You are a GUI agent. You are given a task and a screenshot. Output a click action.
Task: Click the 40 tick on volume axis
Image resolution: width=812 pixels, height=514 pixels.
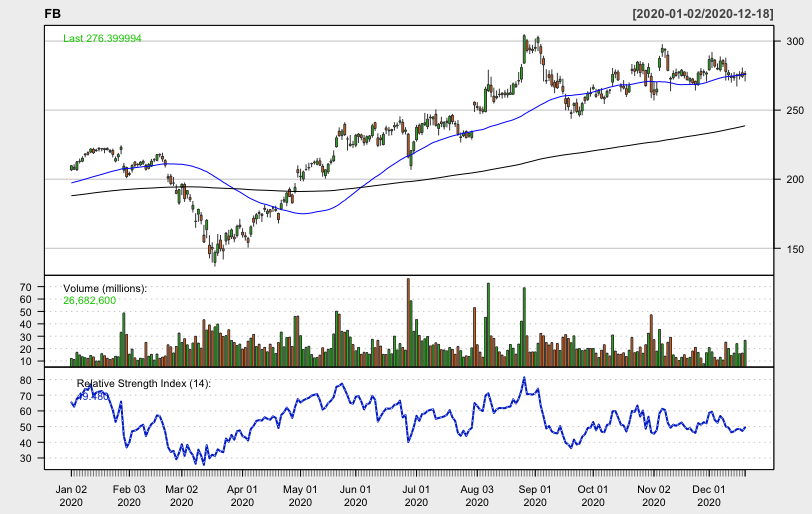pyautogui.click(x=27, y=324)
